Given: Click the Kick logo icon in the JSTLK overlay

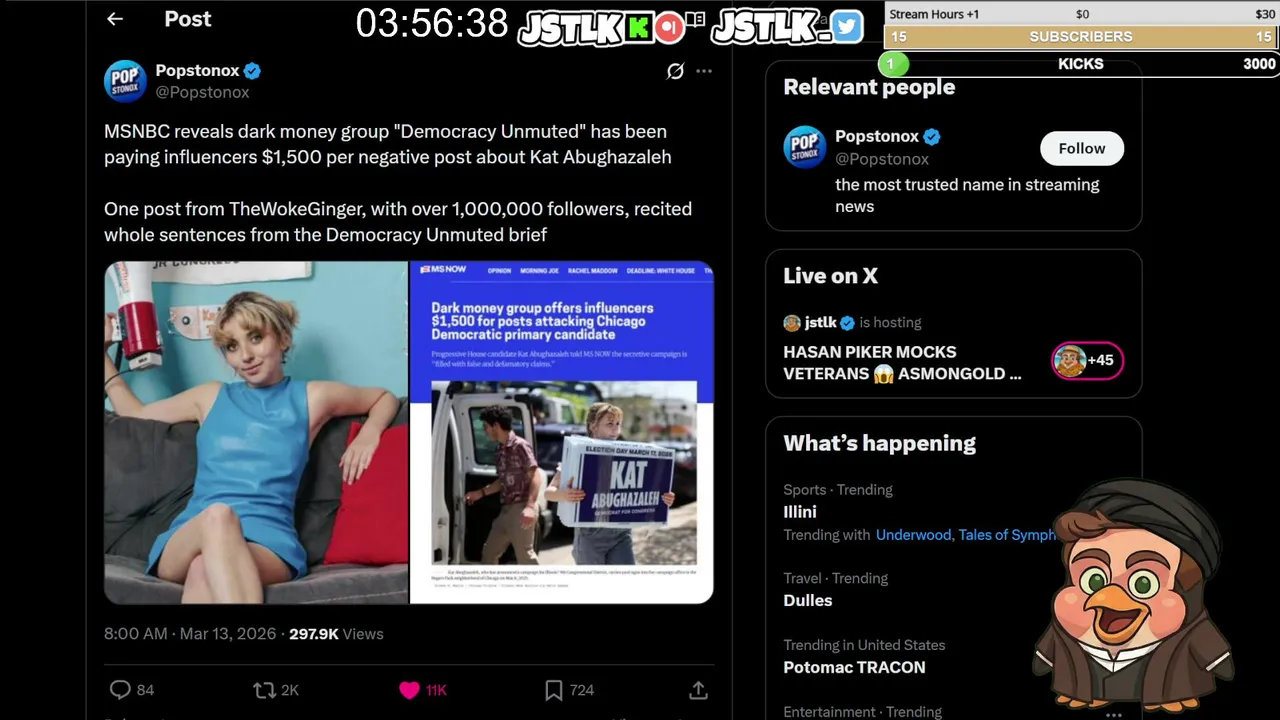Looking at the screenshot, I should 639,28.
